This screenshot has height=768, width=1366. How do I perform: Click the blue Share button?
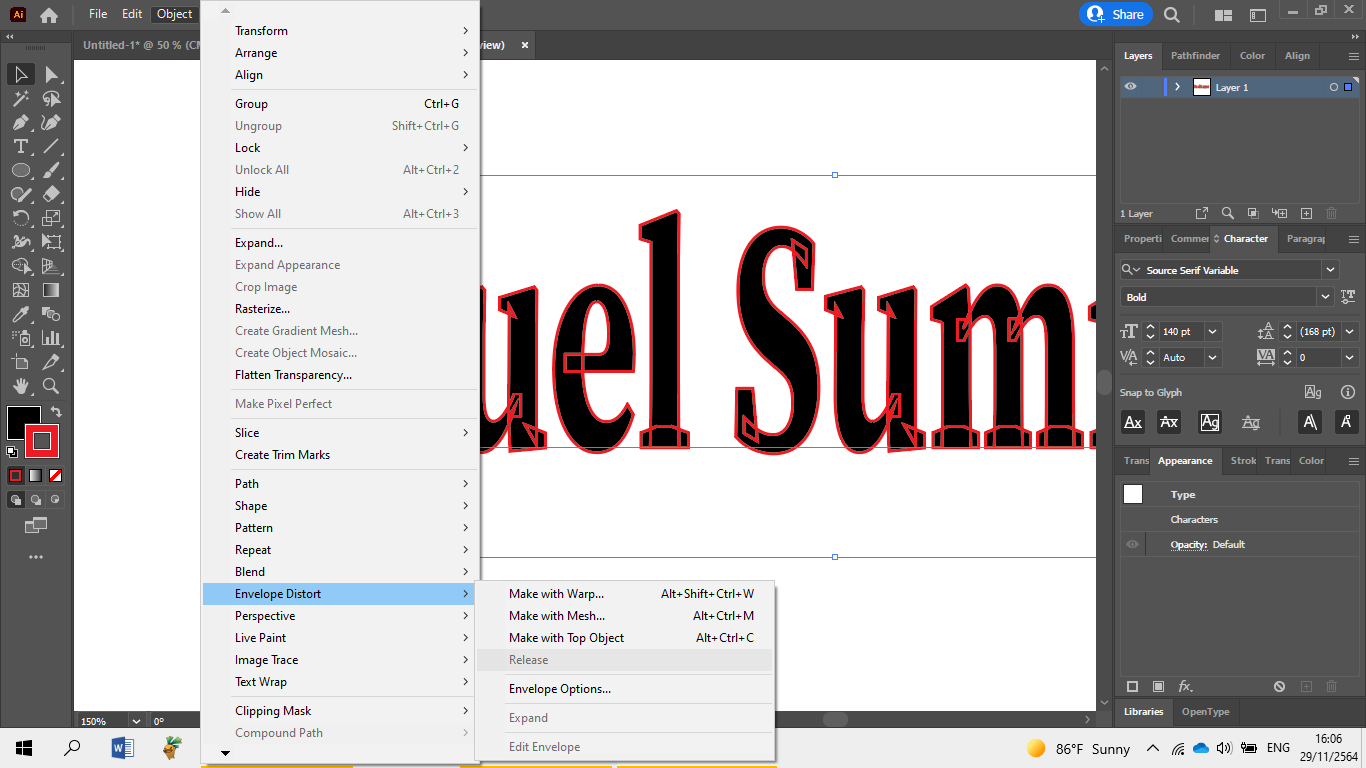(x=1116, y=14)
